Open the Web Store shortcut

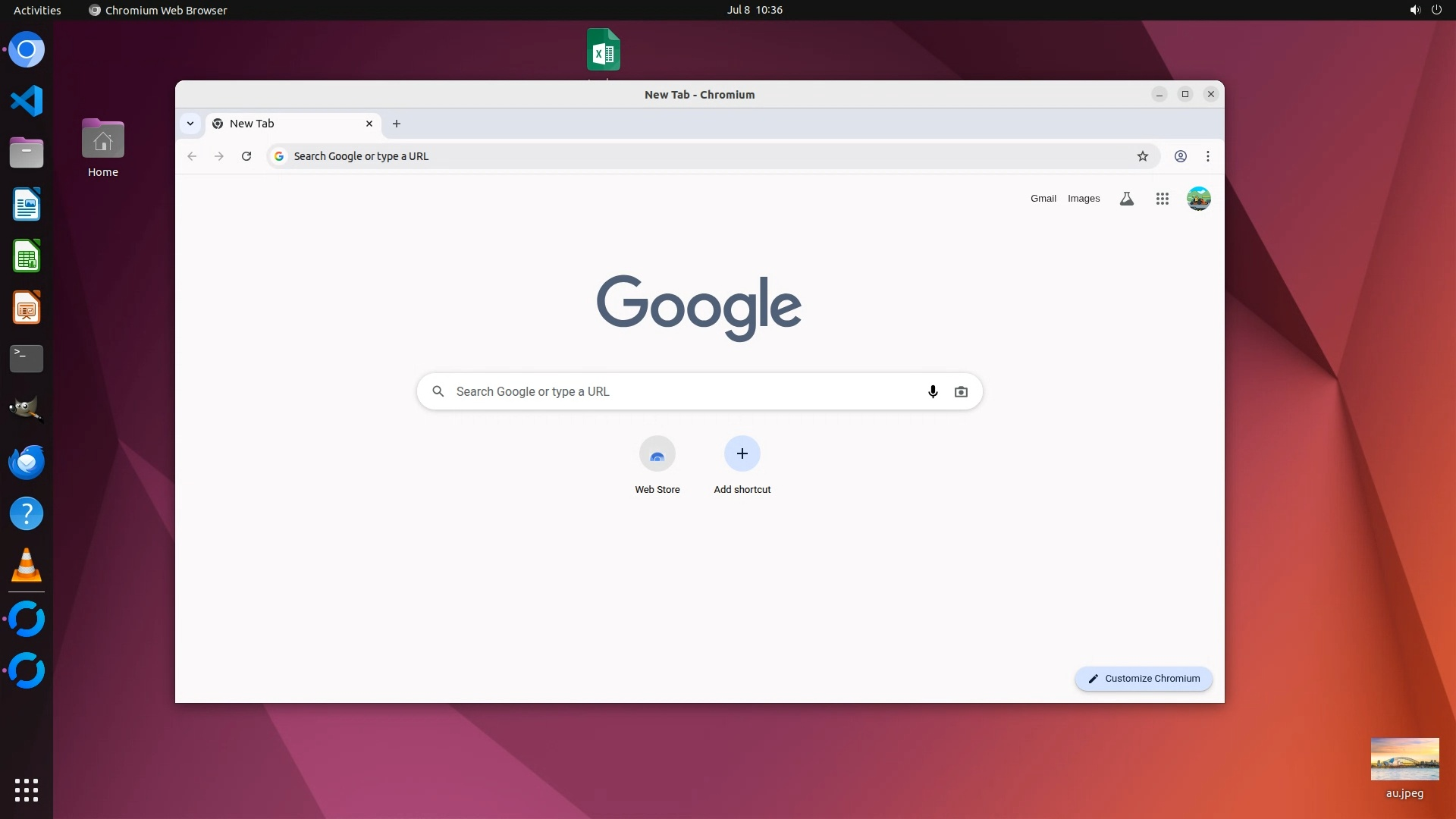[x=657, y=454]
